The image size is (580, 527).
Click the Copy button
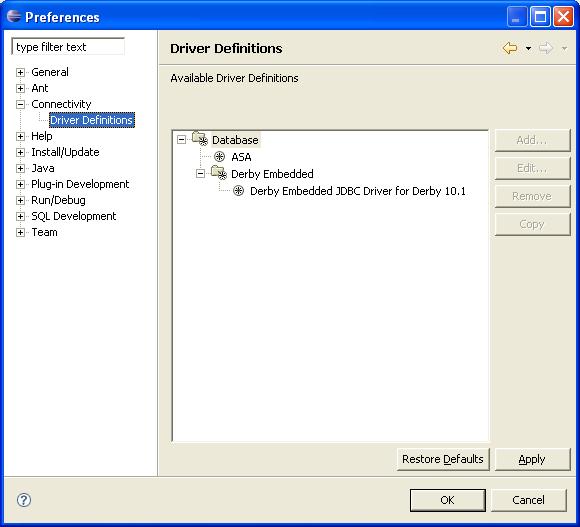(x=532, y=224)
